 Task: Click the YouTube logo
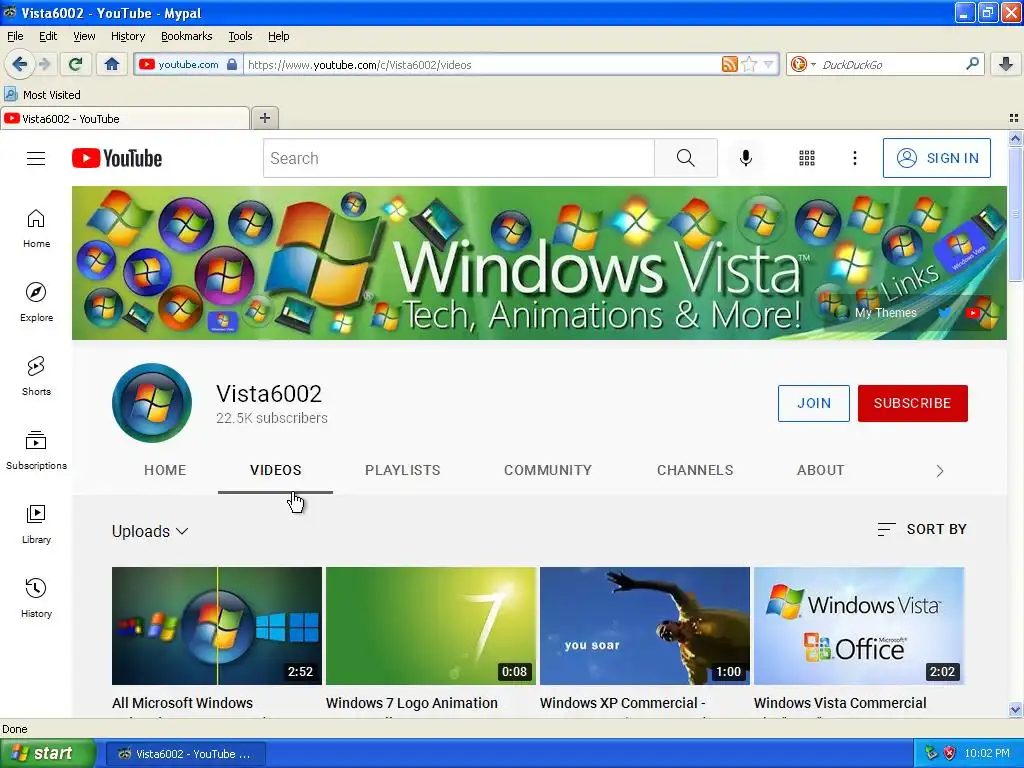[x=117, y=159]
